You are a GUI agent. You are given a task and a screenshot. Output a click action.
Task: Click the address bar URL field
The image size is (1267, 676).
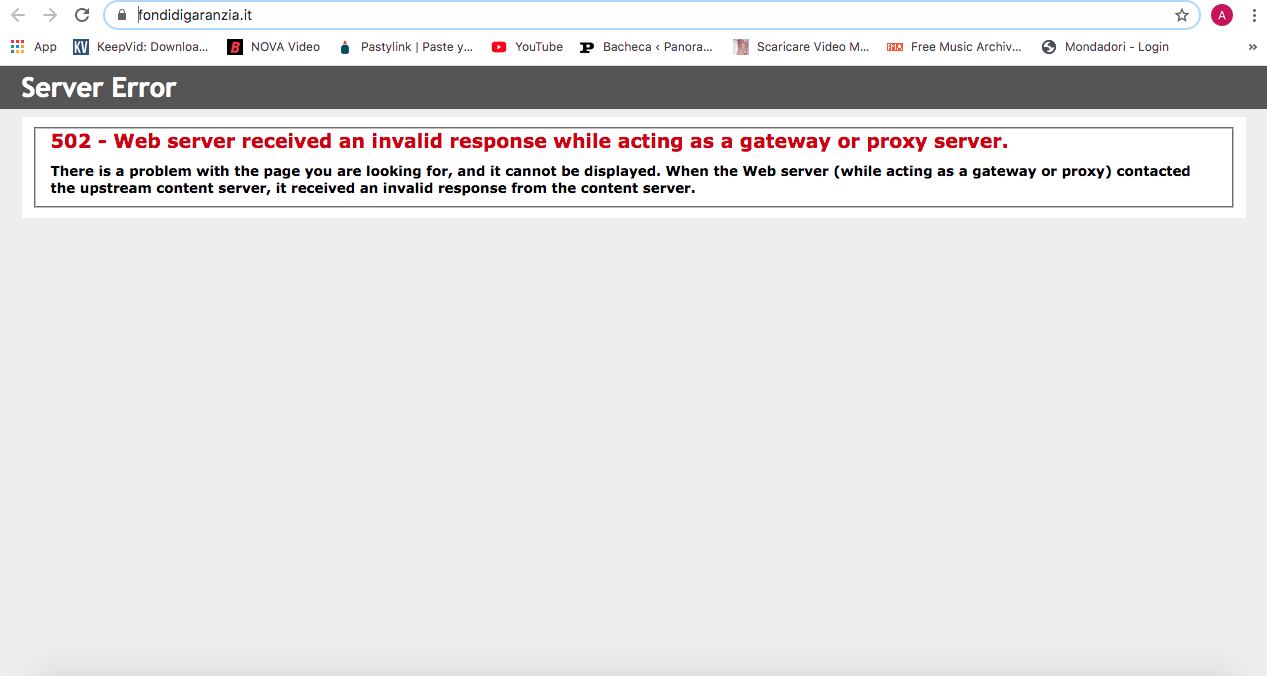tap(650, 15)
